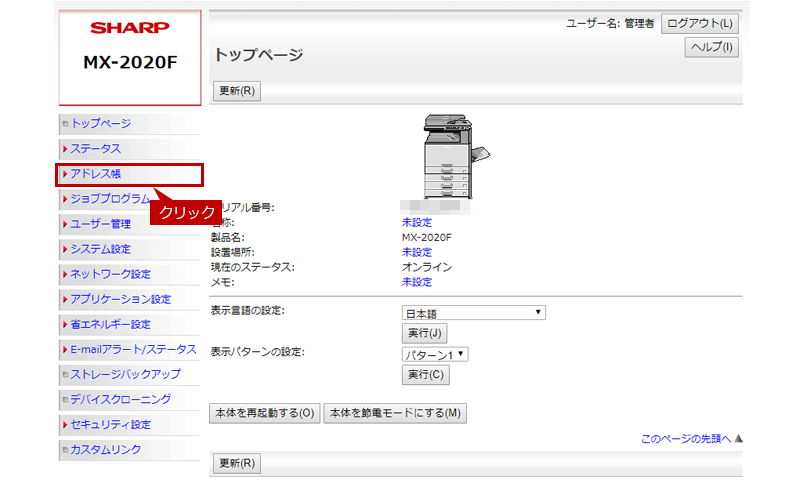The width and height of the screenshot is (804, 486).
Task: Open the 表示言語 日本語 dropdown
Action: (x=473, y=313)
